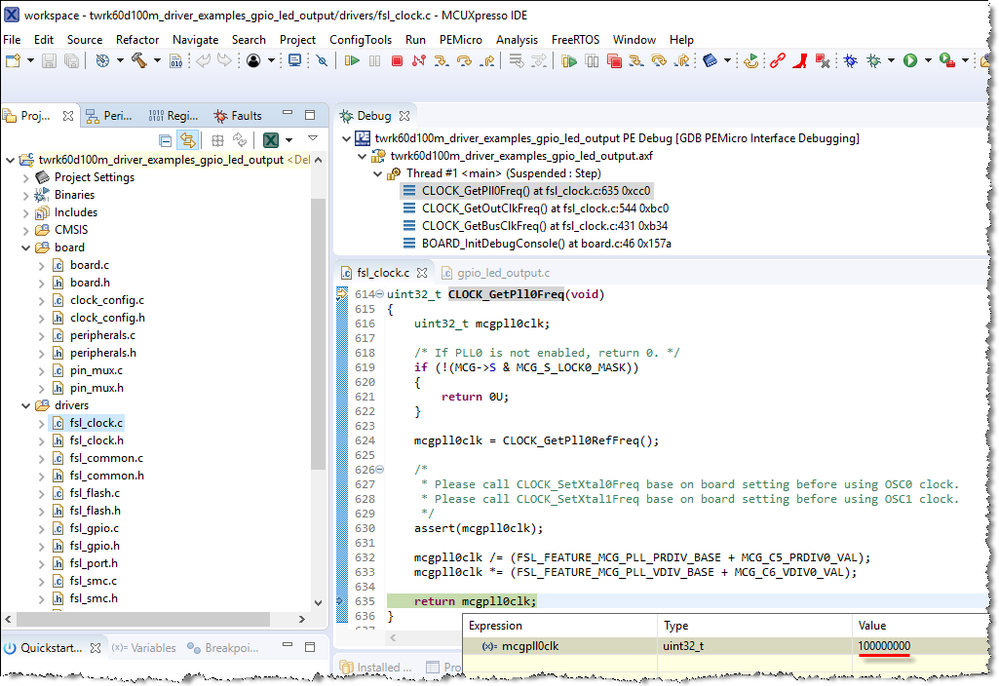
Task: Open the File menu
Action: click(12, 39)
